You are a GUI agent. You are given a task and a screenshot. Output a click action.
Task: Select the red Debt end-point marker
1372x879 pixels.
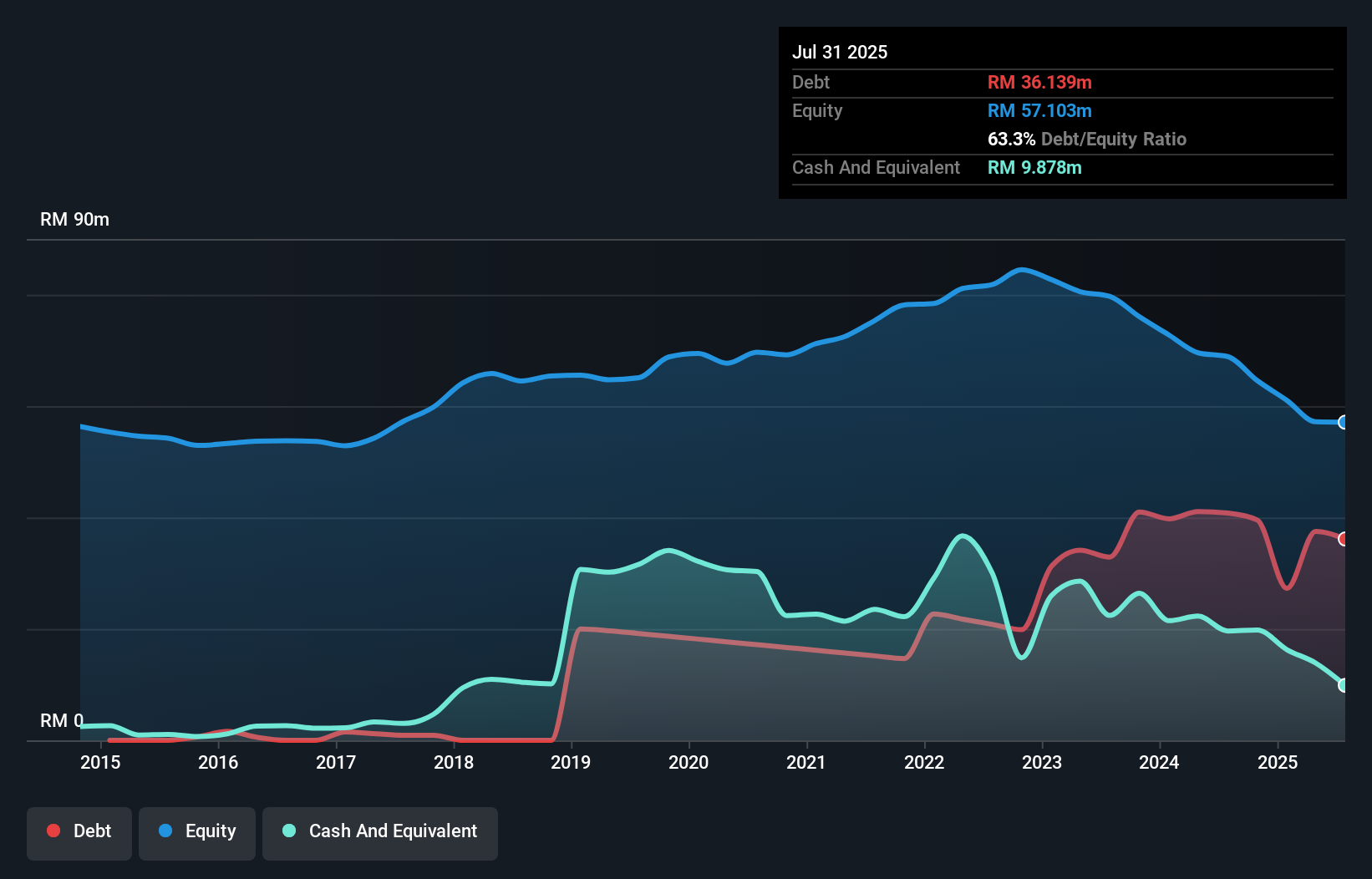pos(1344,539)
